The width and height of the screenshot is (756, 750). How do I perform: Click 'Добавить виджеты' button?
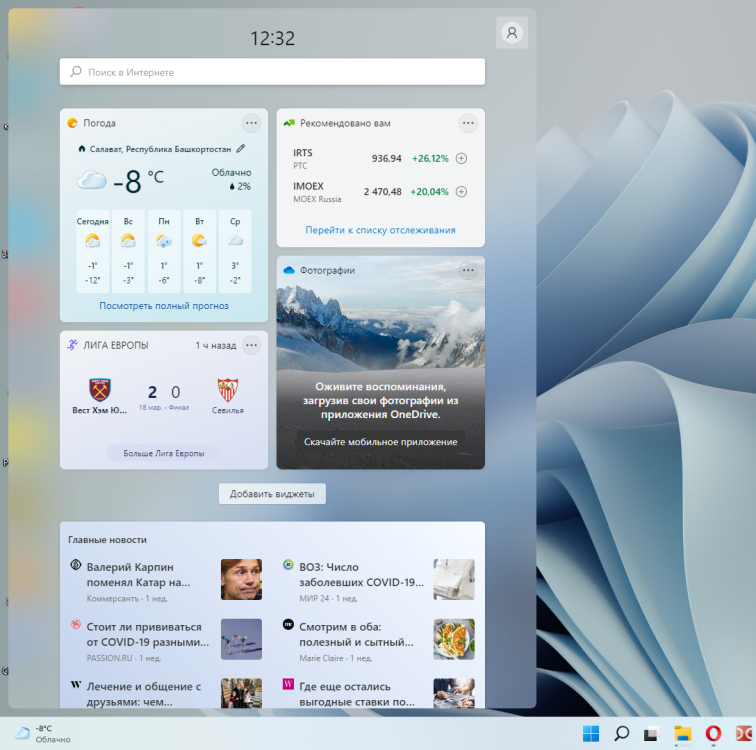pyautogui.click(x=272, y=494)
